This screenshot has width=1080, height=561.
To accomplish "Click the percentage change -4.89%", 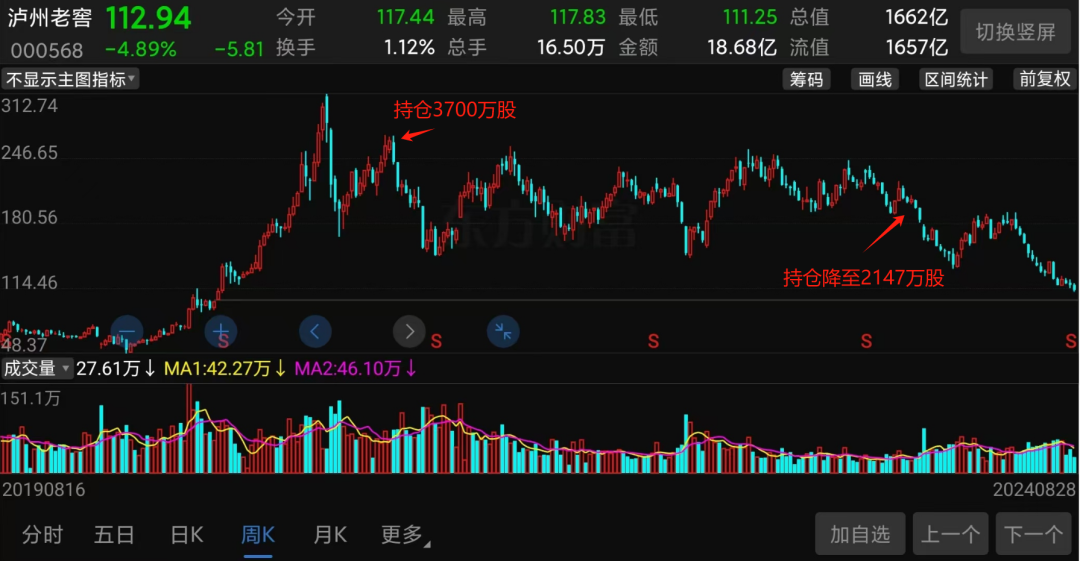I will (x=141, y=50).
